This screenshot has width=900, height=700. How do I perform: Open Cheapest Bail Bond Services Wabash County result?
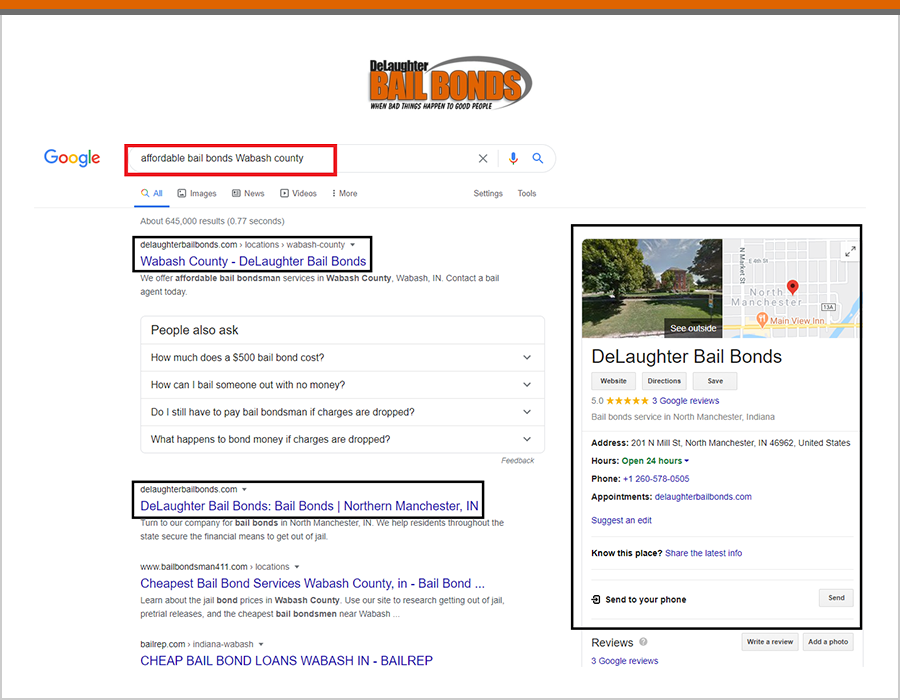click(x=312, y=584)
